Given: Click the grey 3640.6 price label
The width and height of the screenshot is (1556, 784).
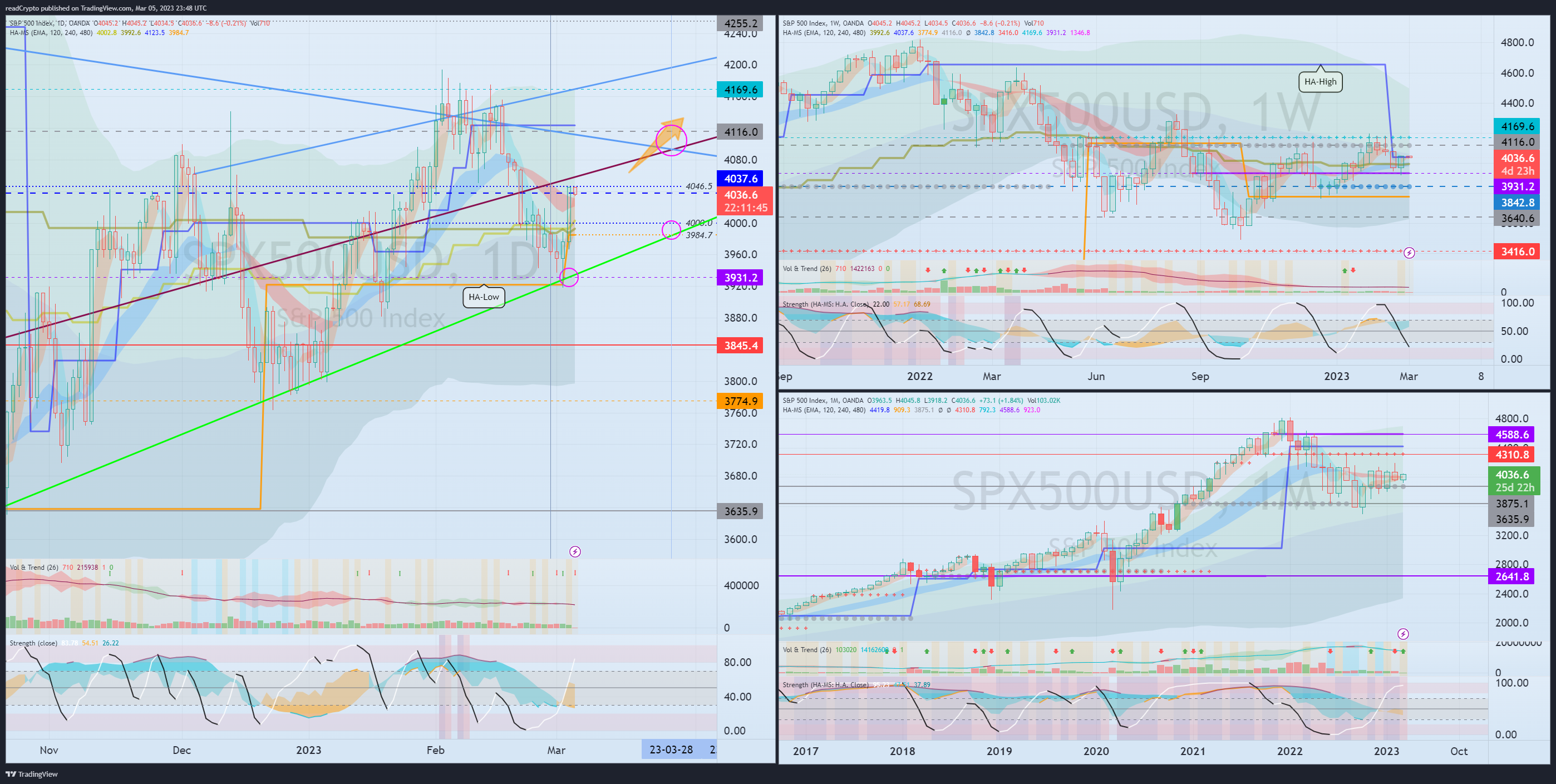Looking at the screenshot, I should coord(1516,218).
